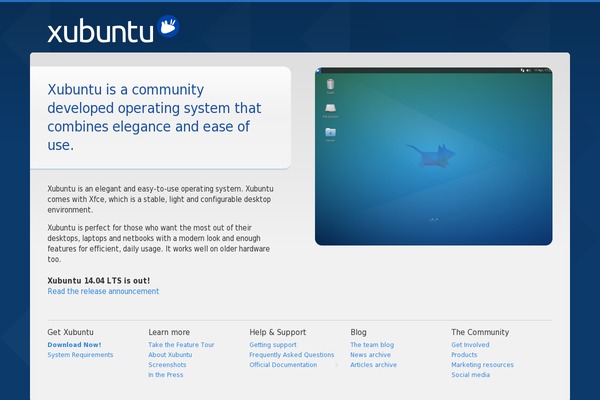Click the Get Xubuntu section heading

(x=70, y=332)
